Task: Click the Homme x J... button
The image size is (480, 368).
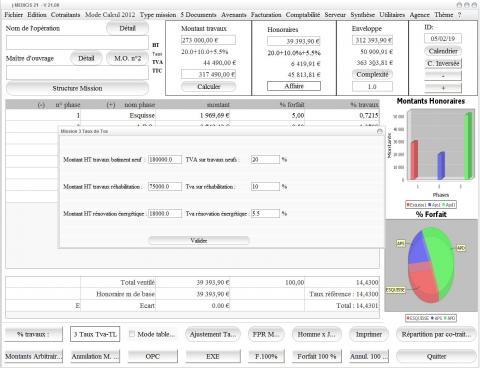Action: (316, 334)
